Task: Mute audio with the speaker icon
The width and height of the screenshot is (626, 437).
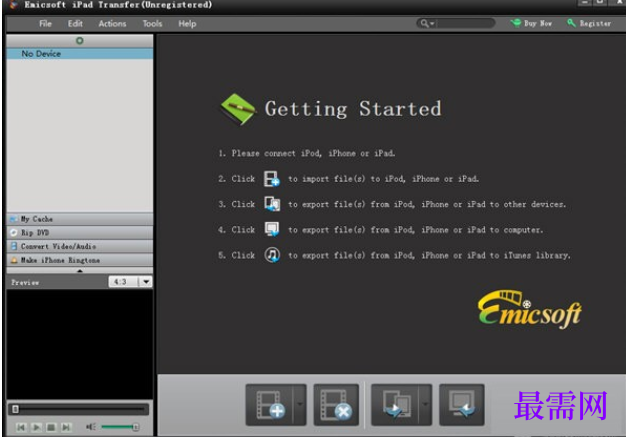Action: [91, 427]
